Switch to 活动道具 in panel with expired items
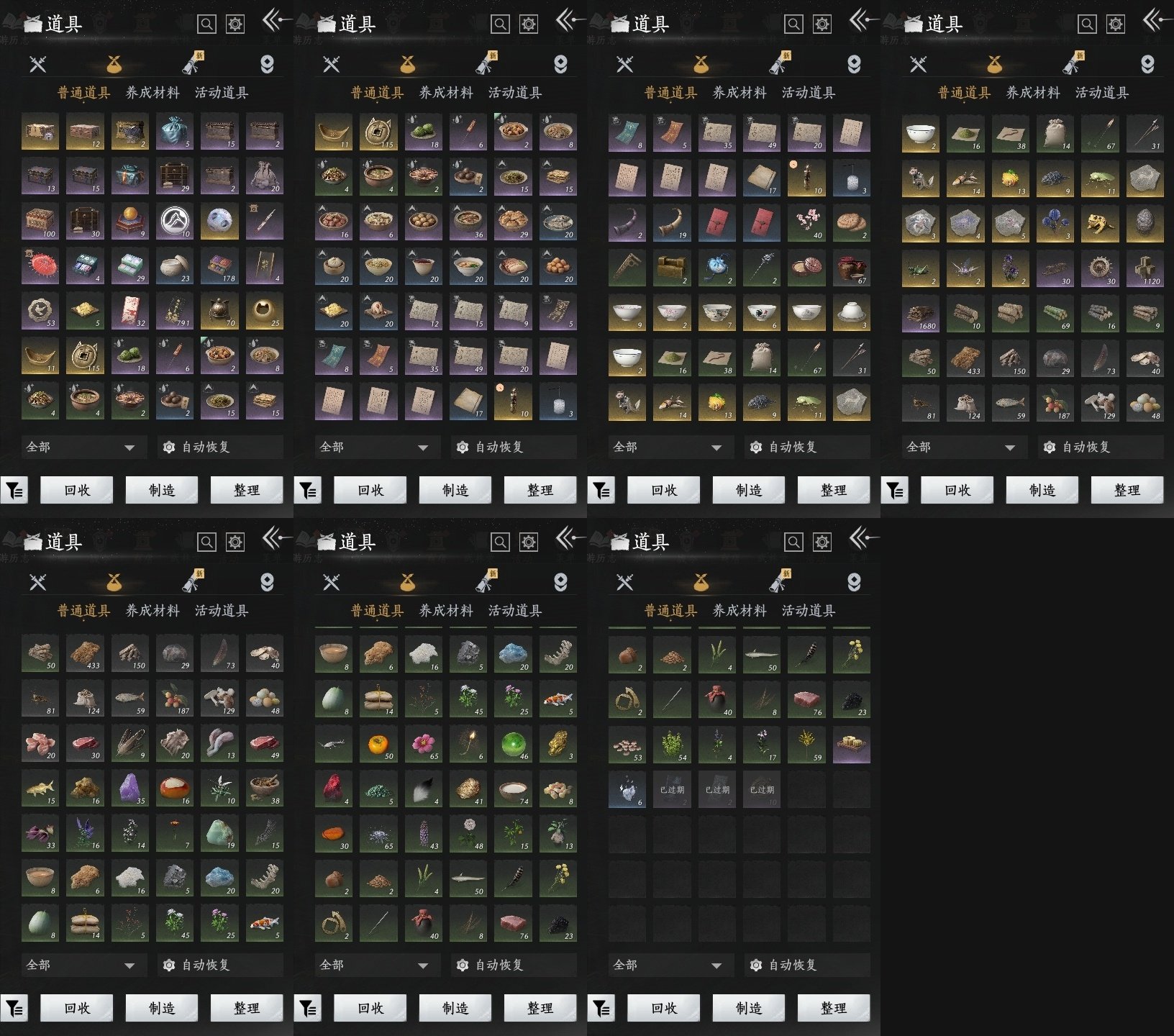The image size is (1174, 1036). (x=809, y=611)
